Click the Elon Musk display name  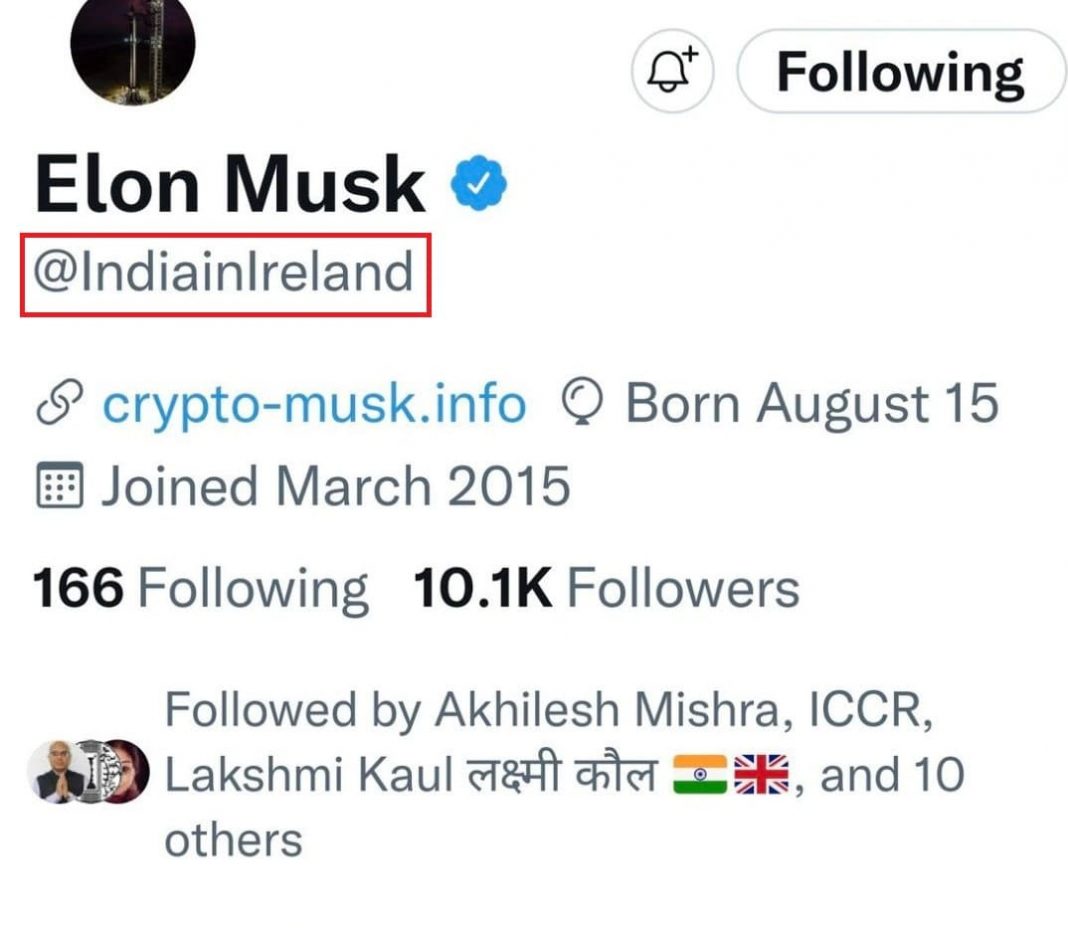pyautogui.click(x=230, y=184)
